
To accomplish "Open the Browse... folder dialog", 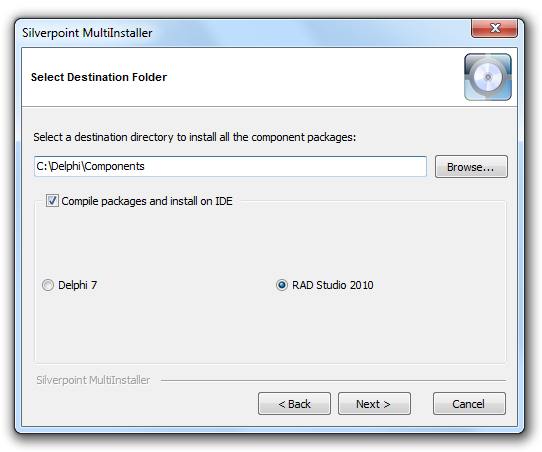I will click(471, 167).
